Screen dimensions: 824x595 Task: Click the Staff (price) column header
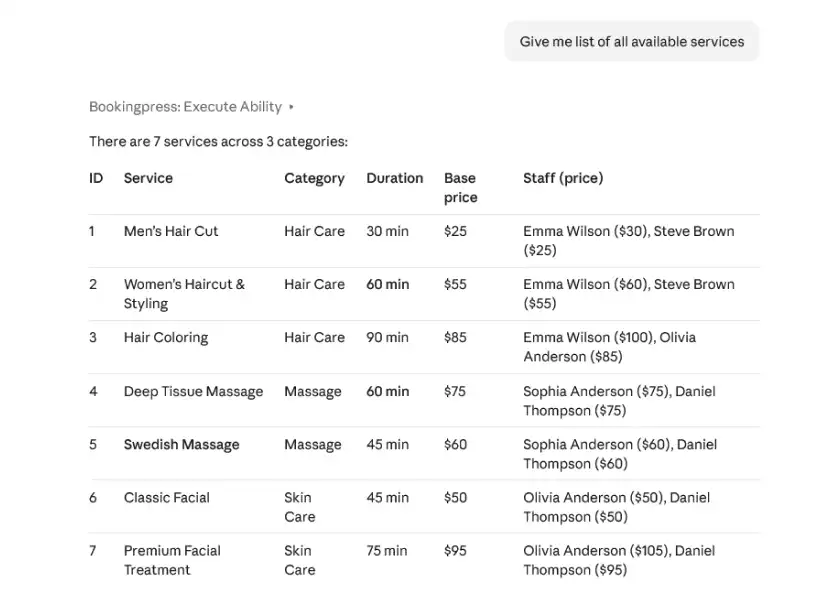563,178
